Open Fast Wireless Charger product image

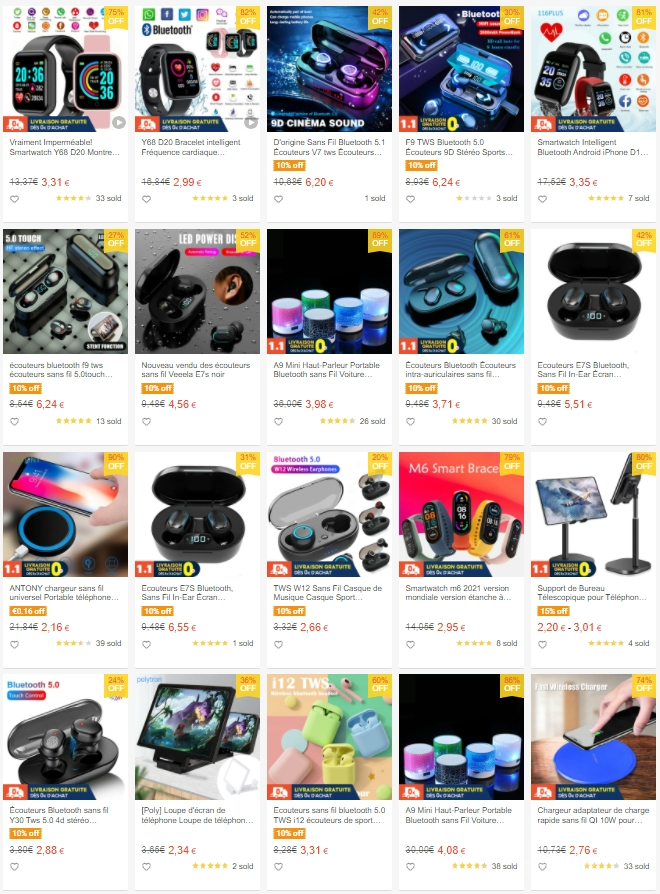pos(593,737)
